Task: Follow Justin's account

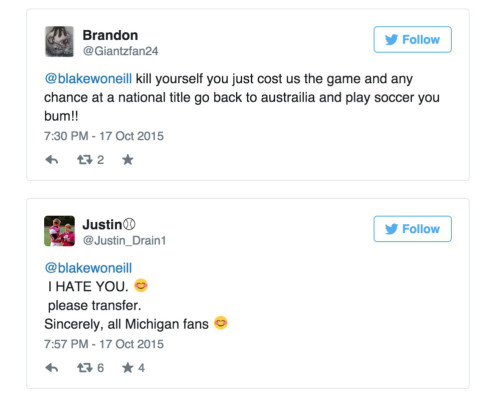Action: pyautogui.click(x=412, y=229)
